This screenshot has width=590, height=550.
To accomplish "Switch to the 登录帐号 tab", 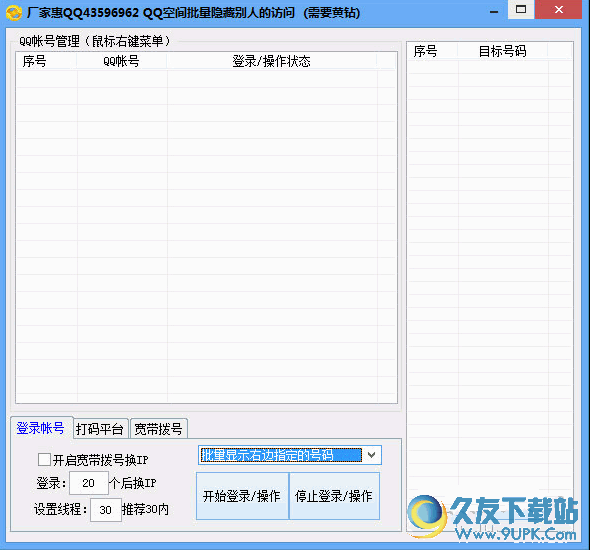I will pos(41,428).
